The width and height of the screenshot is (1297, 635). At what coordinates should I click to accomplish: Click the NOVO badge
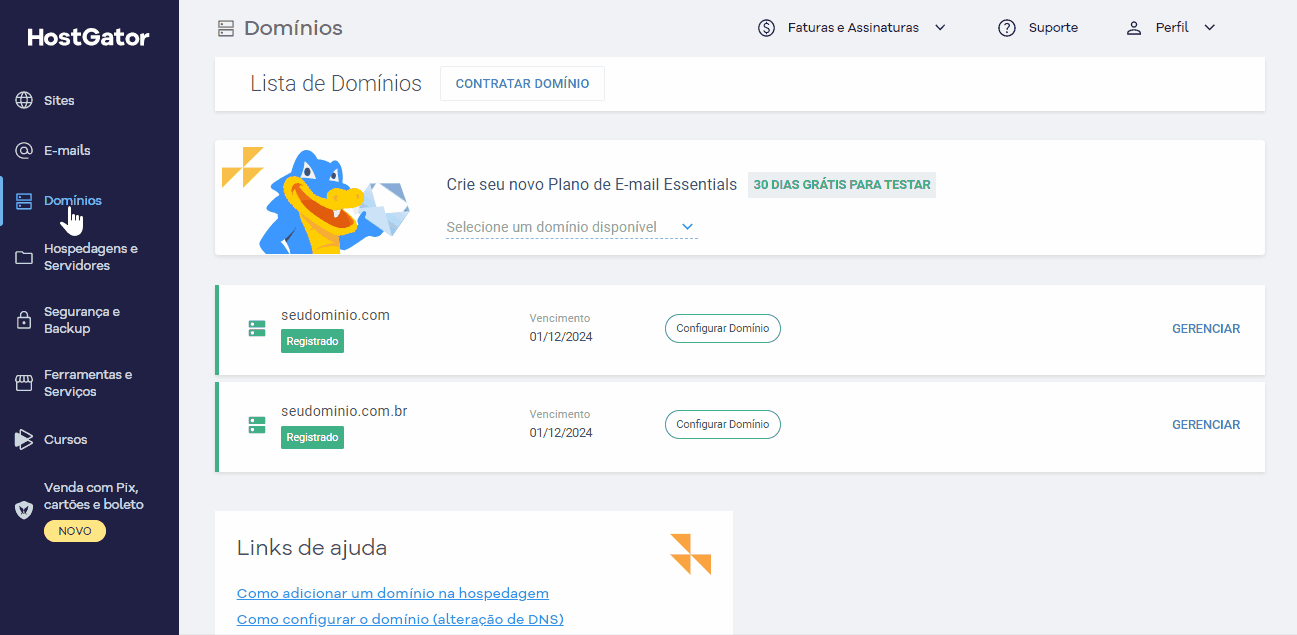pos(75,531)
